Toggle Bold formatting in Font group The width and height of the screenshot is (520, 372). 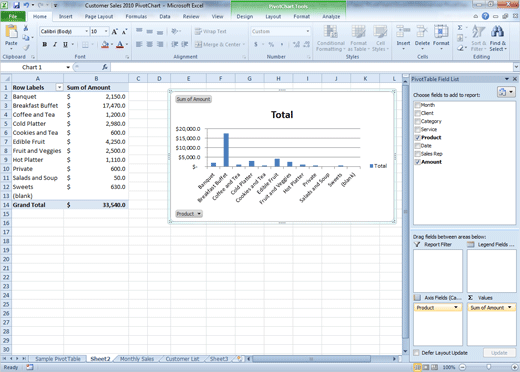pos(45,44)
